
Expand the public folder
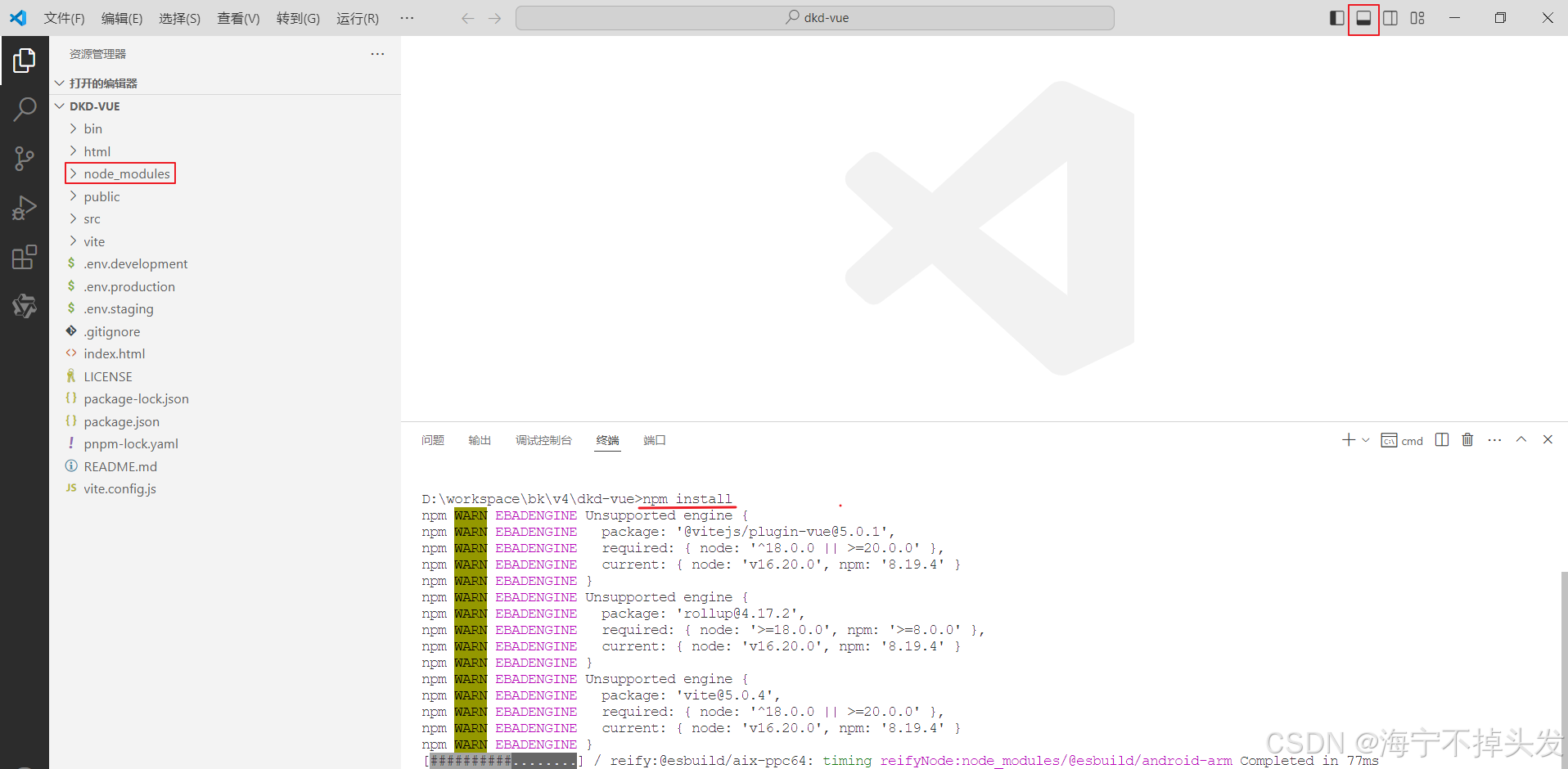click(x=225, y=196)
